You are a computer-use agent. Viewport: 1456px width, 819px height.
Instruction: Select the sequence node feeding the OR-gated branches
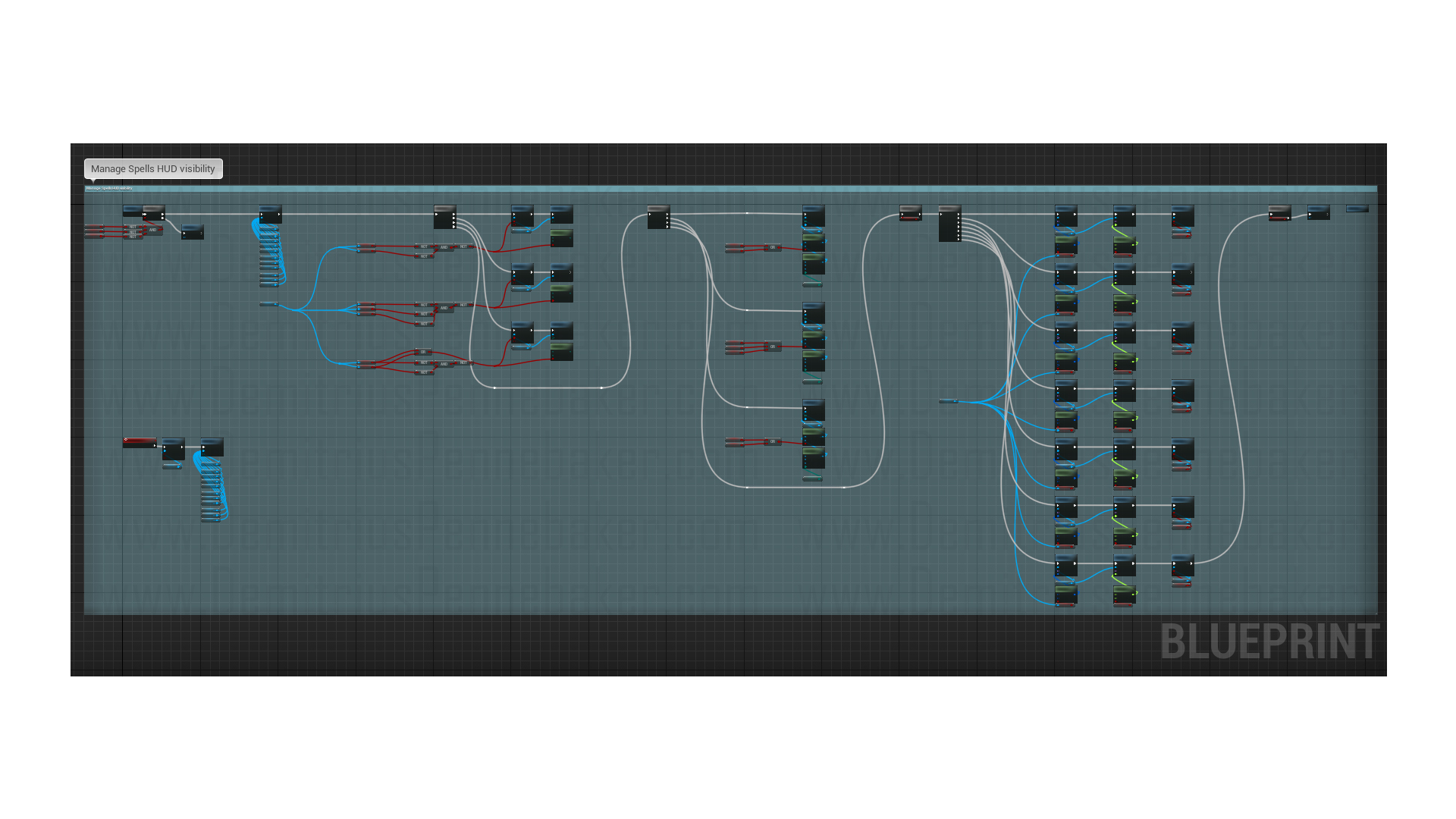[659, 217]
